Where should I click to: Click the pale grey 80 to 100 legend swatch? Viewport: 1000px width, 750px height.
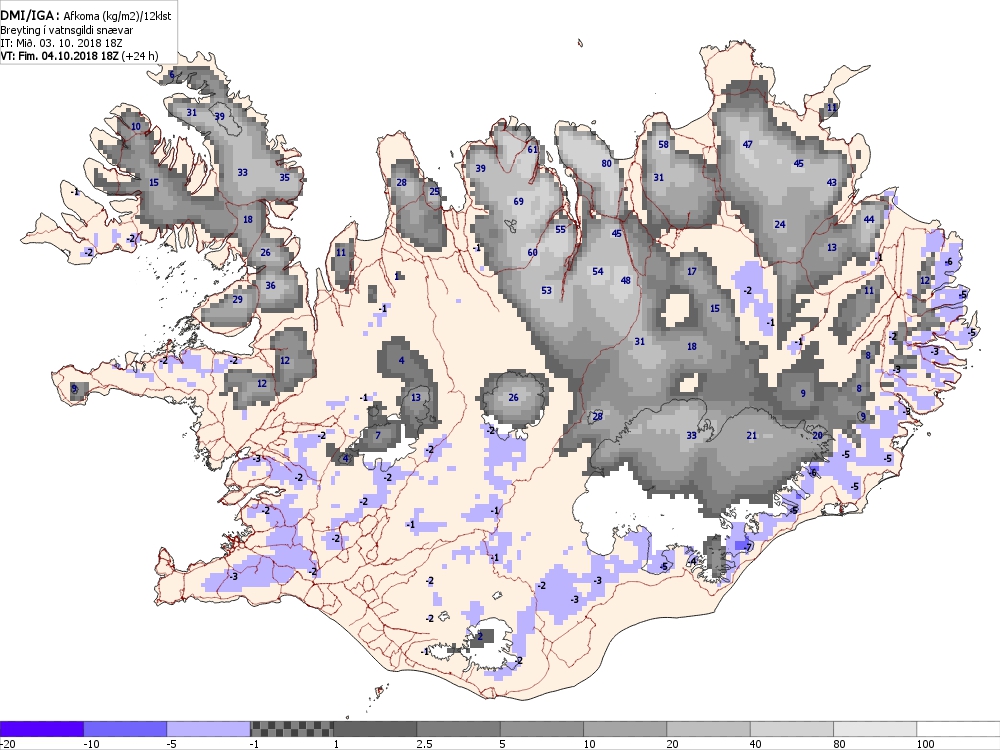pos(875,729)
